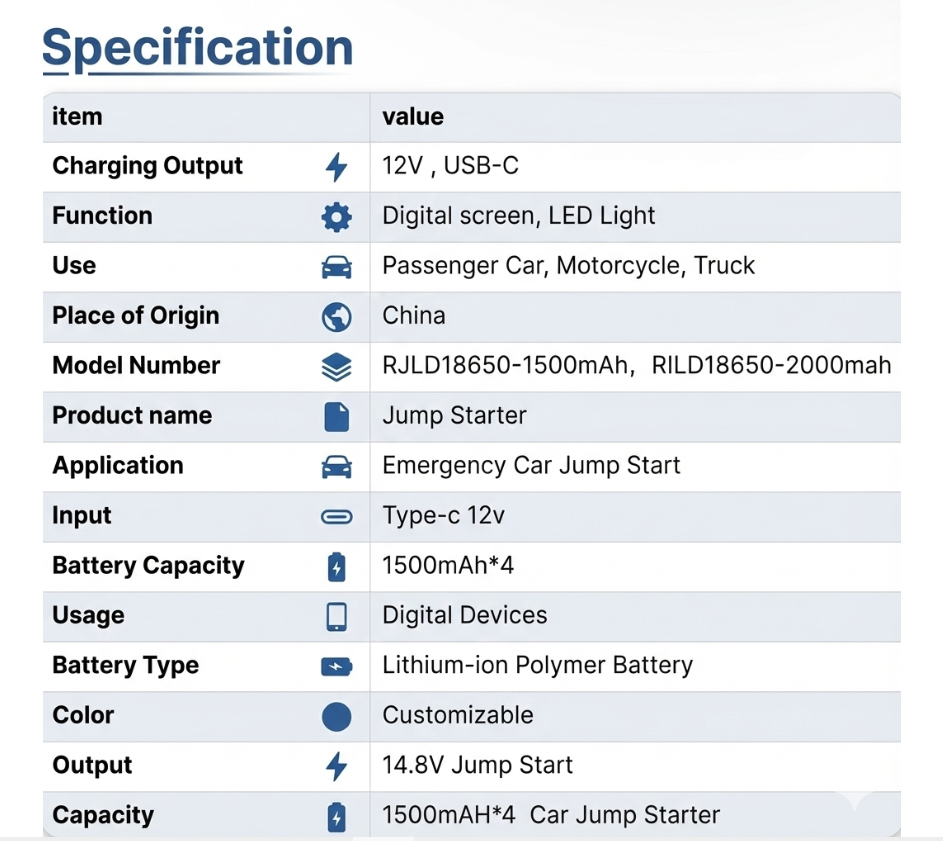Click the car icon in the Use row
This screenshot has height=841, width=943.
[337, 267]
